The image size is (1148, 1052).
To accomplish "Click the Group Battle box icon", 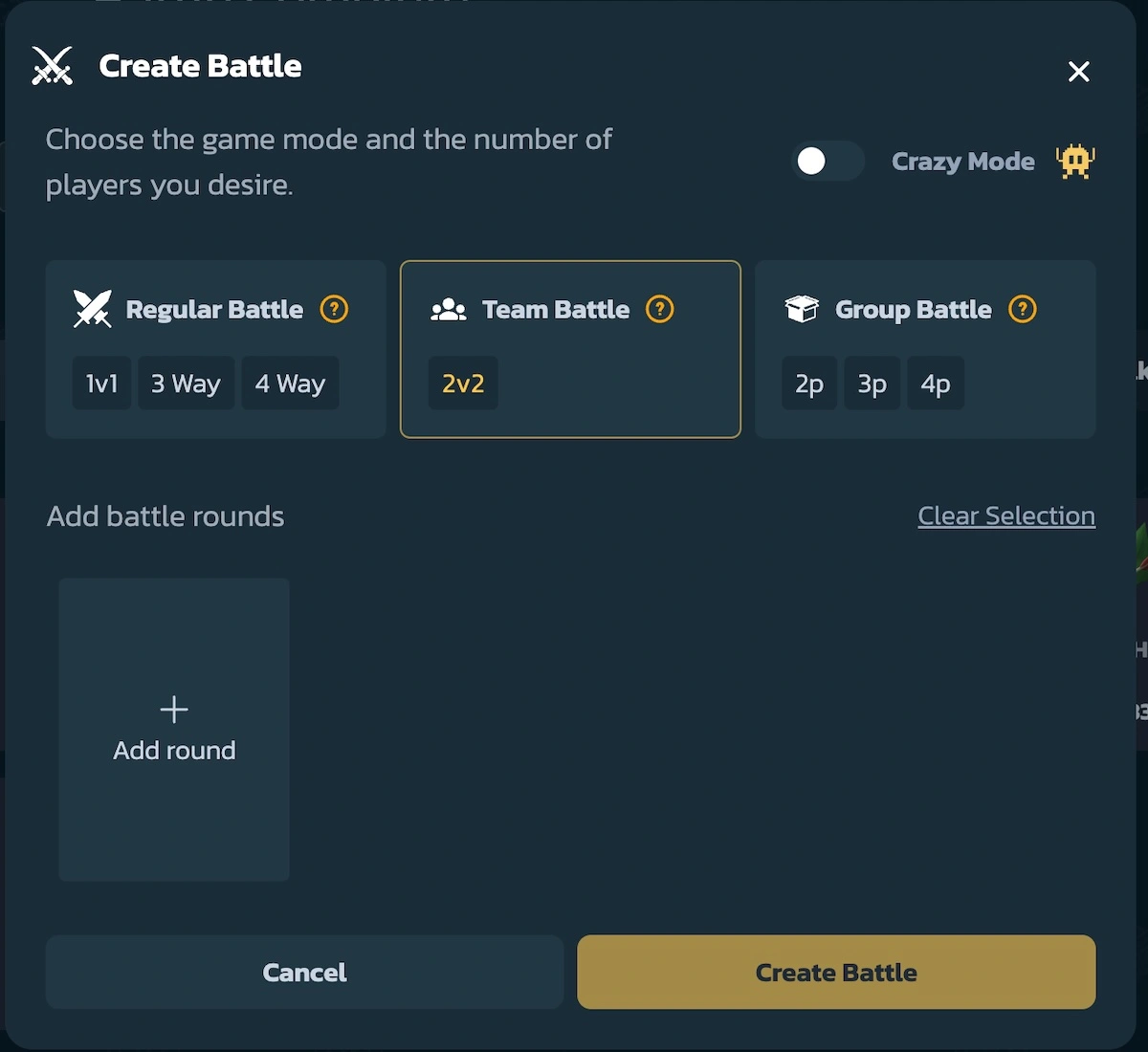I will (802, 308).
